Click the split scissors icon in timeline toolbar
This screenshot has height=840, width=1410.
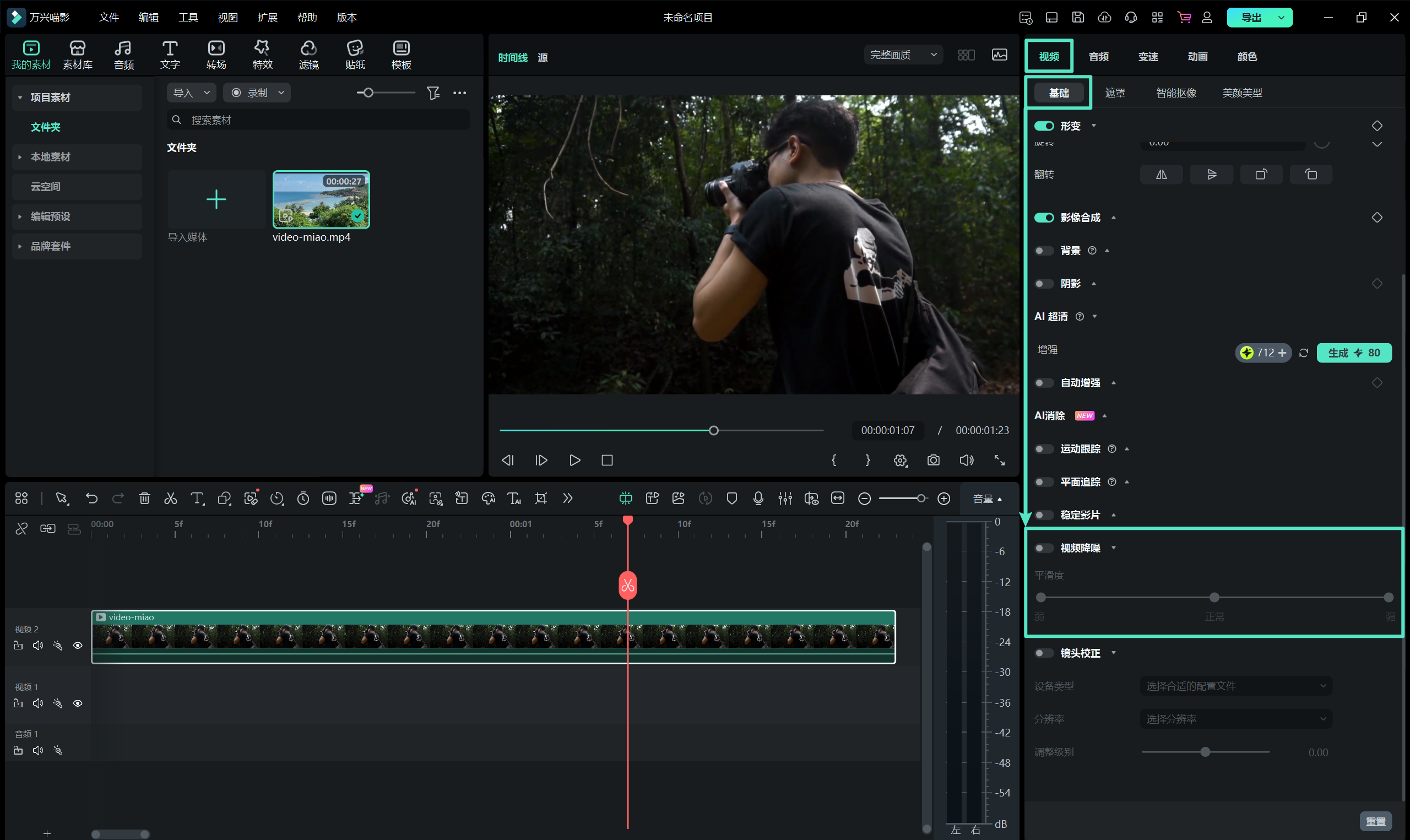170,498
